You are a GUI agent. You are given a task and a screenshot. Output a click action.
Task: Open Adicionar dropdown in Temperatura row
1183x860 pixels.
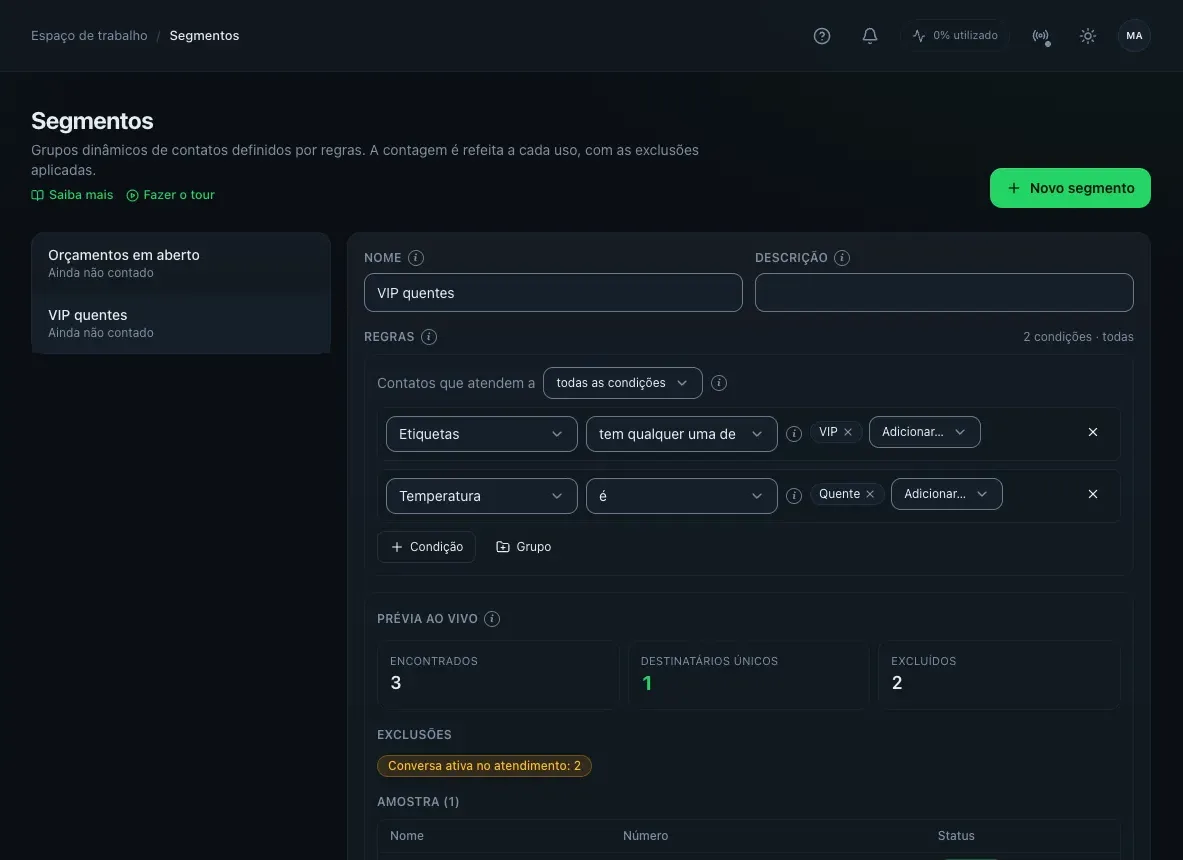point(946,494)
